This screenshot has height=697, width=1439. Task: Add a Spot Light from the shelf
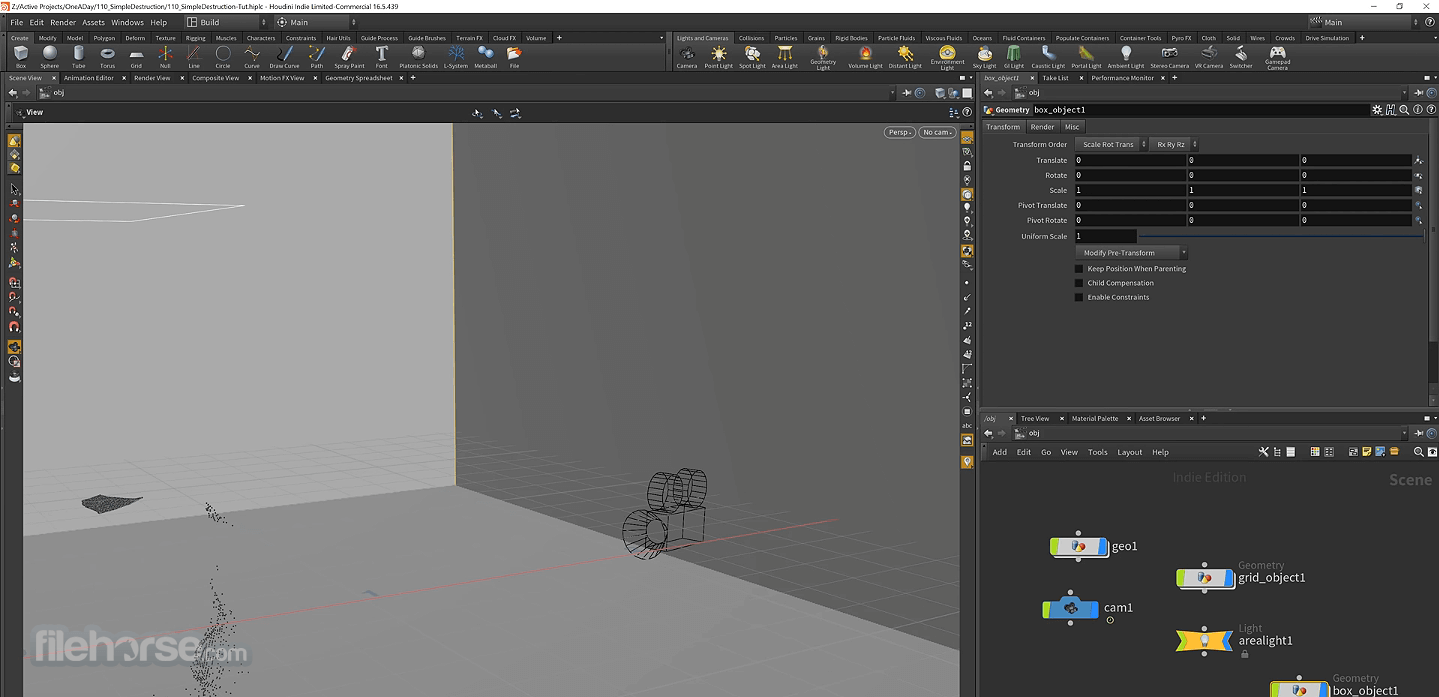(x=752, y=56)
